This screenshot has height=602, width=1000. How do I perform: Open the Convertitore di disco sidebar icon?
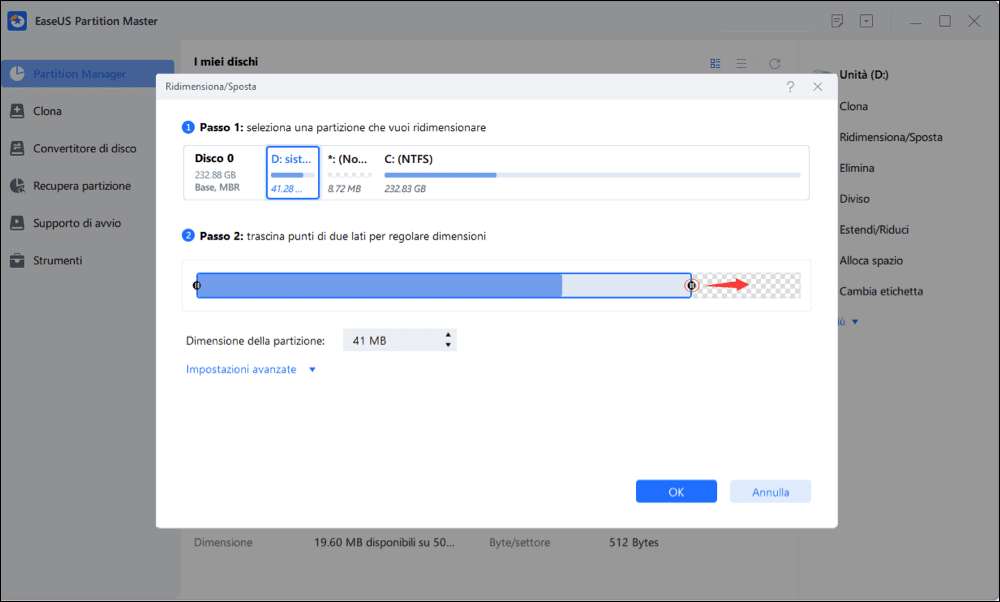pyautogui.click(x=17, y=148)
